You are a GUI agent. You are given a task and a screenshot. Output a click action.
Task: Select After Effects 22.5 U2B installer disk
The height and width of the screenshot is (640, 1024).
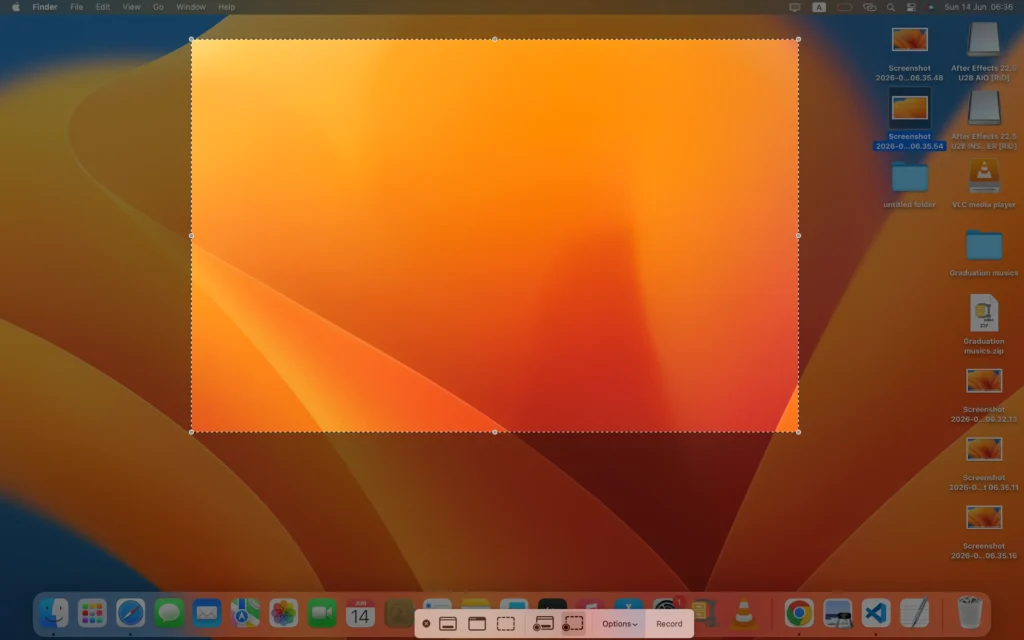[x=984, y=121]
